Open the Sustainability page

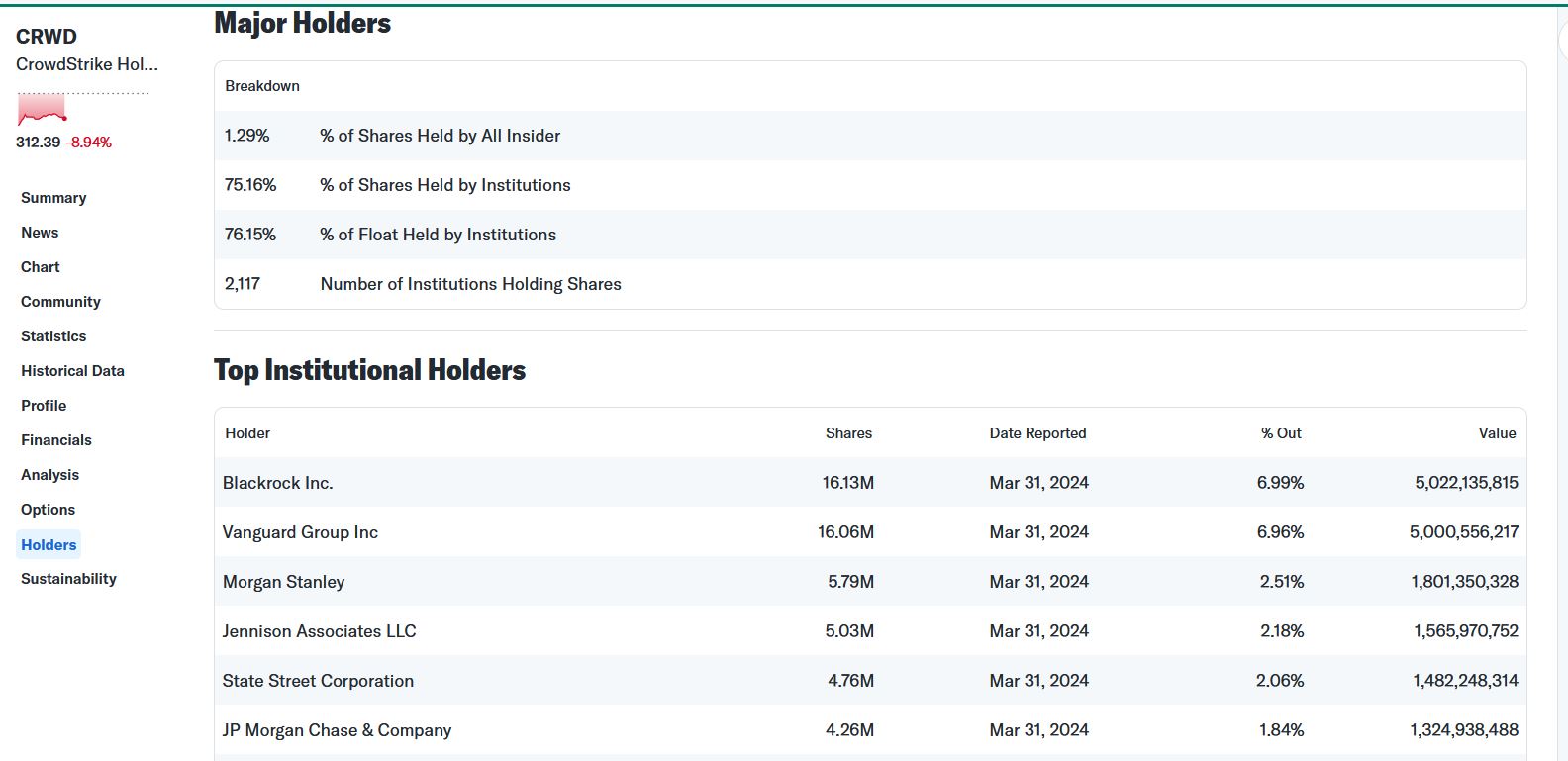[x=68, y=579]
